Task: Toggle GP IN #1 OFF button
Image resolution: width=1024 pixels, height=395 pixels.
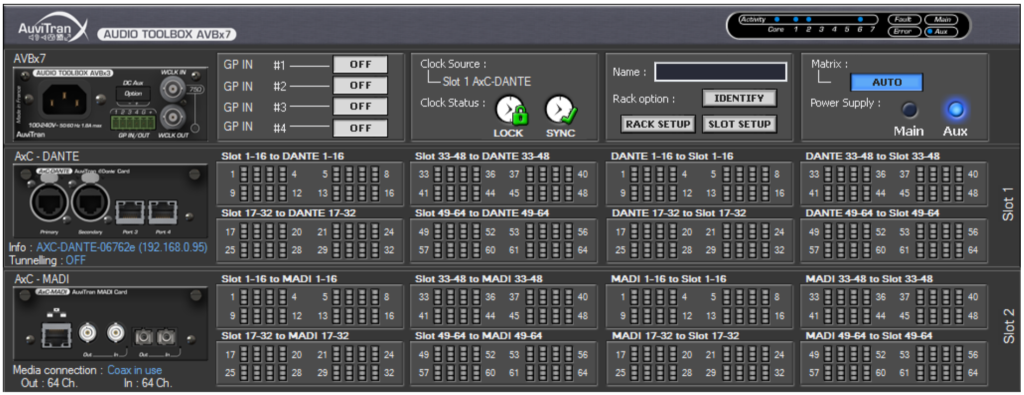Action: 360,65
